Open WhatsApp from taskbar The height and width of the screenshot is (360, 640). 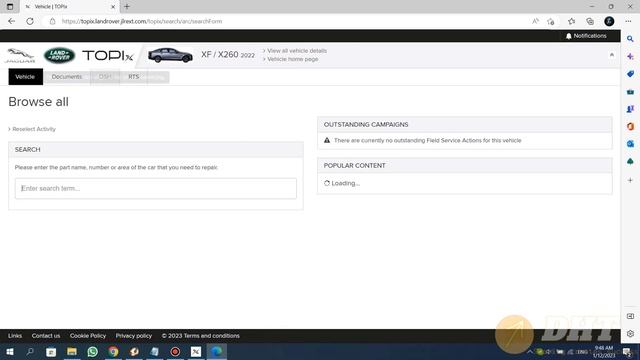[x=93, y=351]
